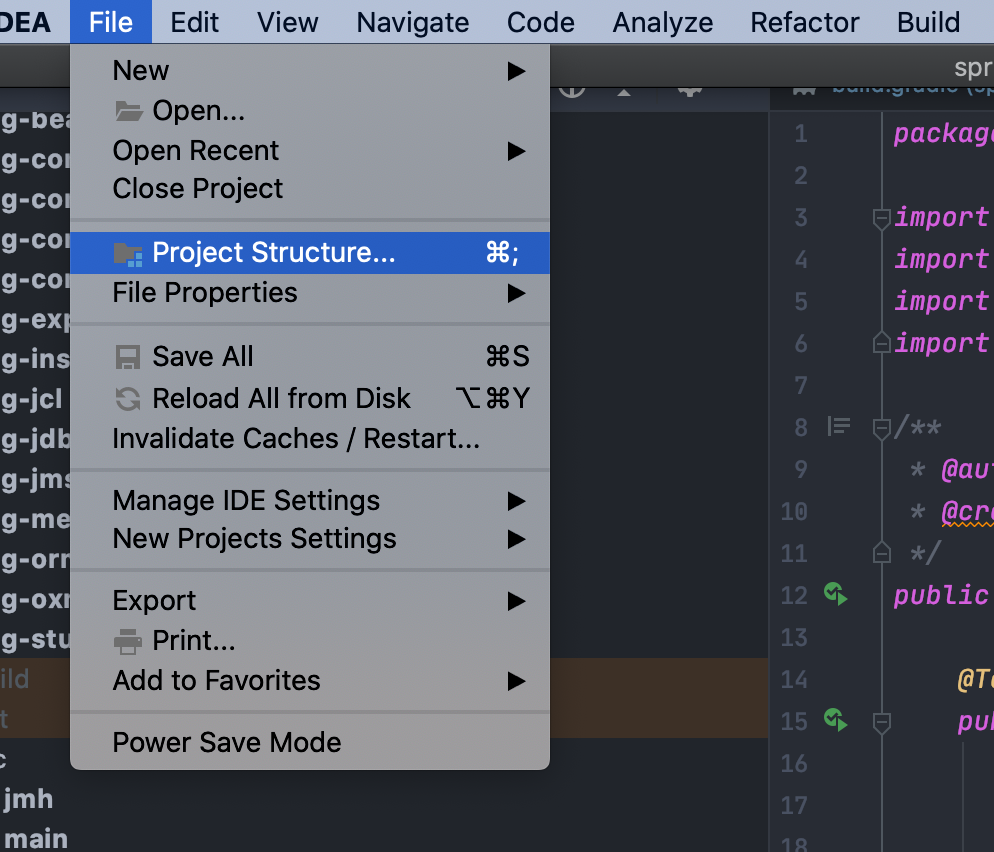Click the Project Structure icon in File menu
Screen dimensions: 994x852
[128, 253]
